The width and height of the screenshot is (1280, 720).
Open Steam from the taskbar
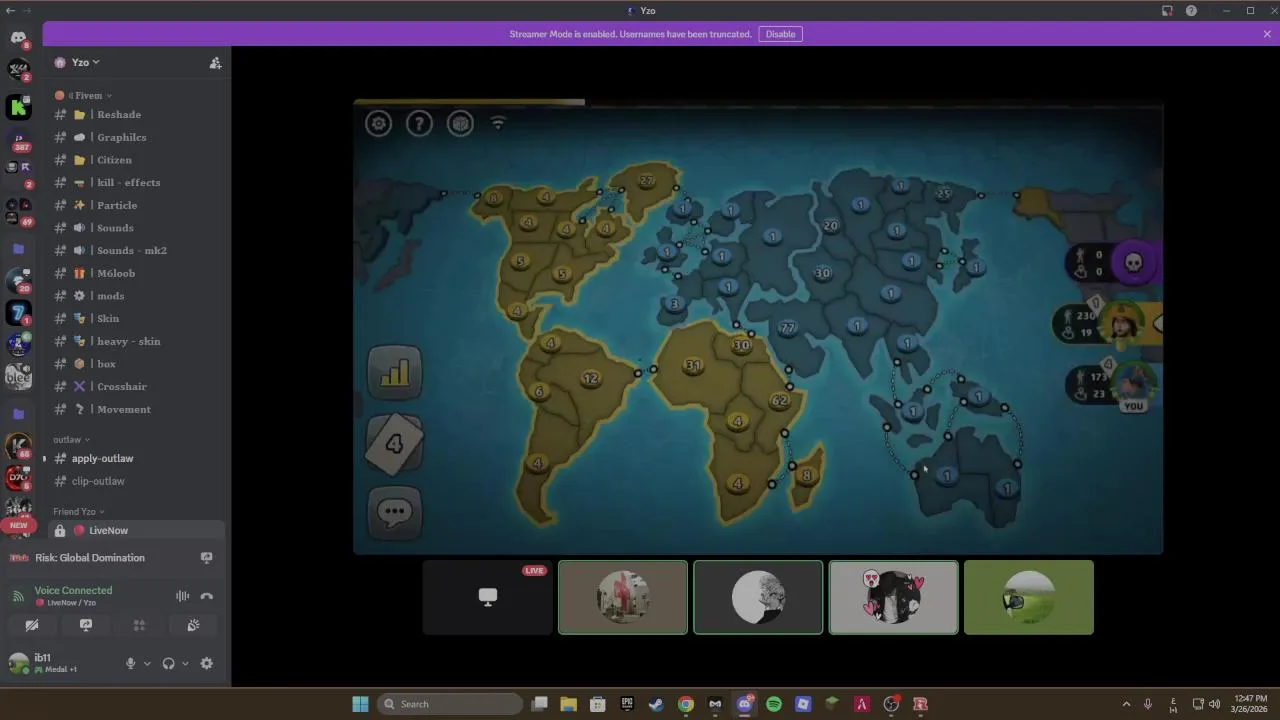(x=656, y=704)
